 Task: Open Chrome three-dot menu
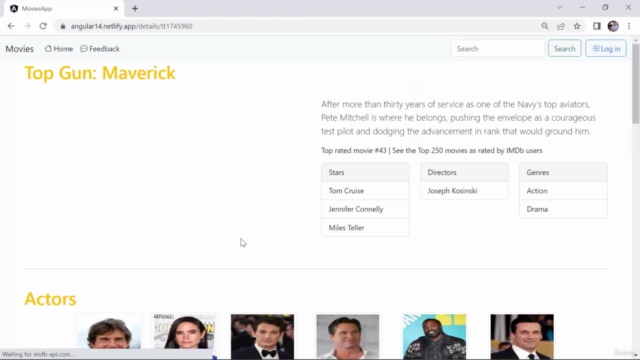pos(629,26)
